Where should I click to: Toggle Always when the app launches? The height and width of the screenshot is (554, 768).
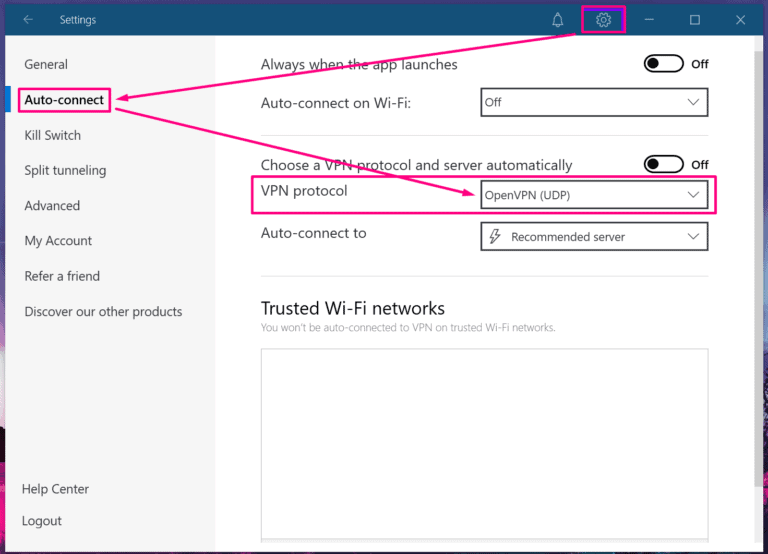(x=664, y=64)
